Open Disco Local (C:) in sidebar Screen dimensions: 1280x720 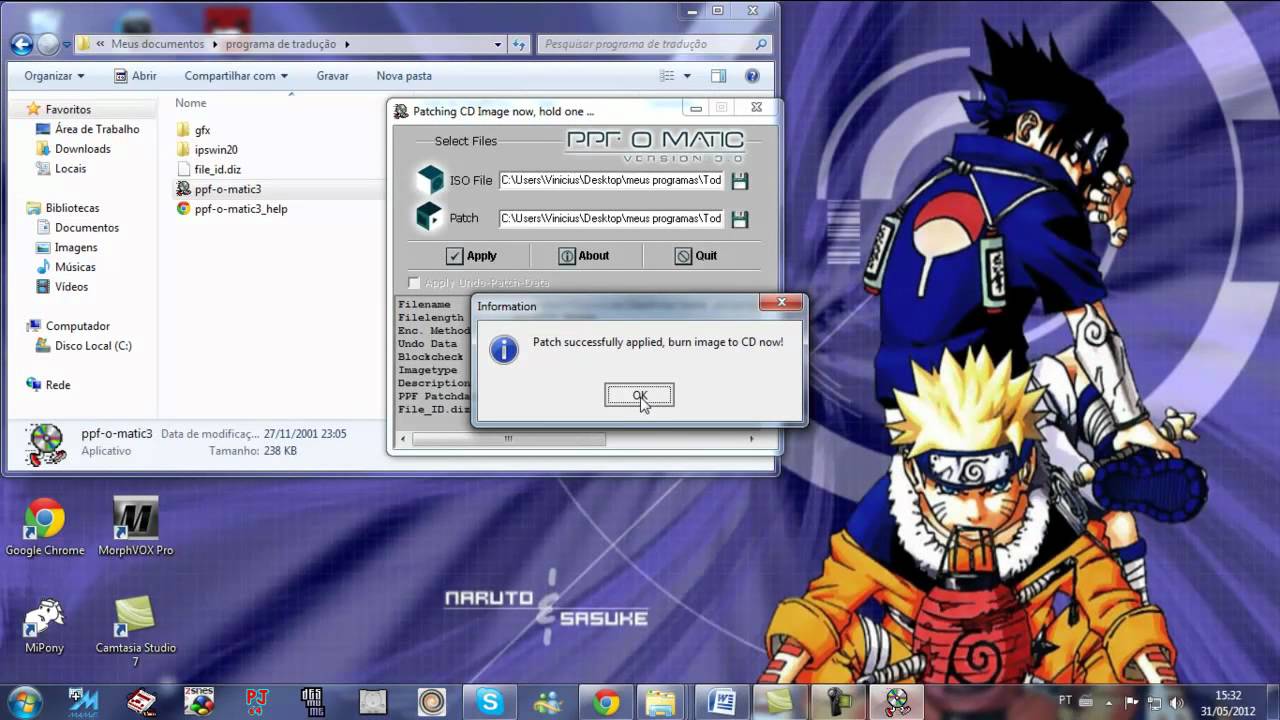(93, 346)
